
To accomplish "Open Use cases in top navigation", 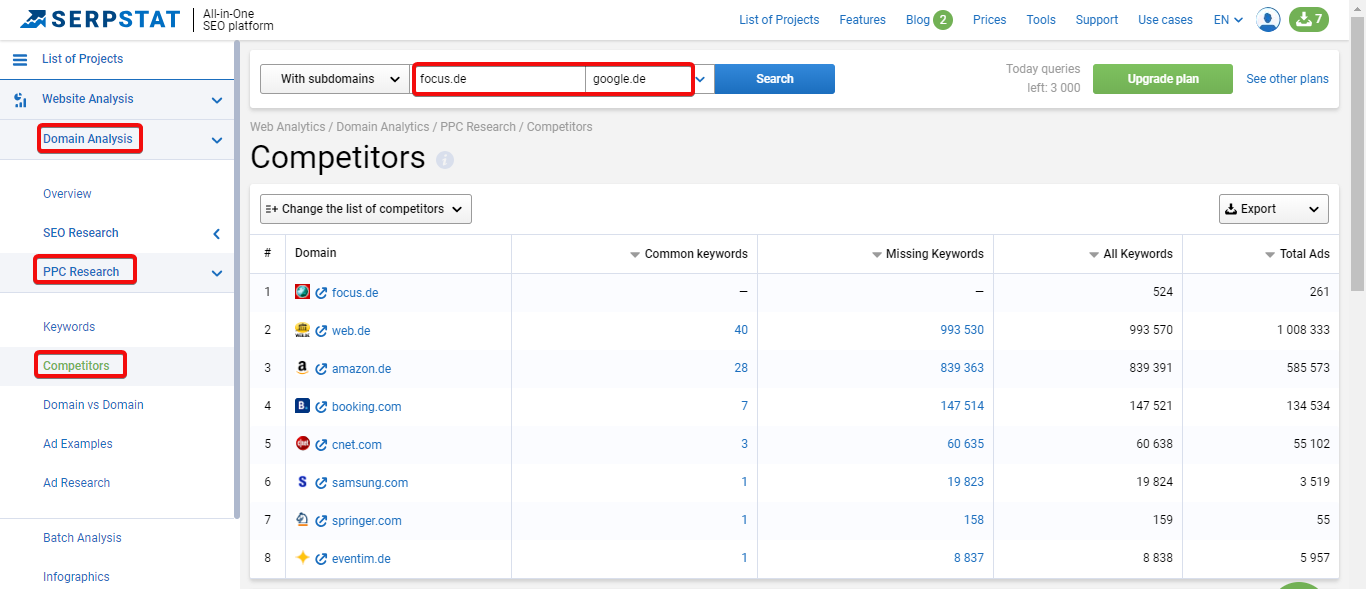I will [1165, 20].
